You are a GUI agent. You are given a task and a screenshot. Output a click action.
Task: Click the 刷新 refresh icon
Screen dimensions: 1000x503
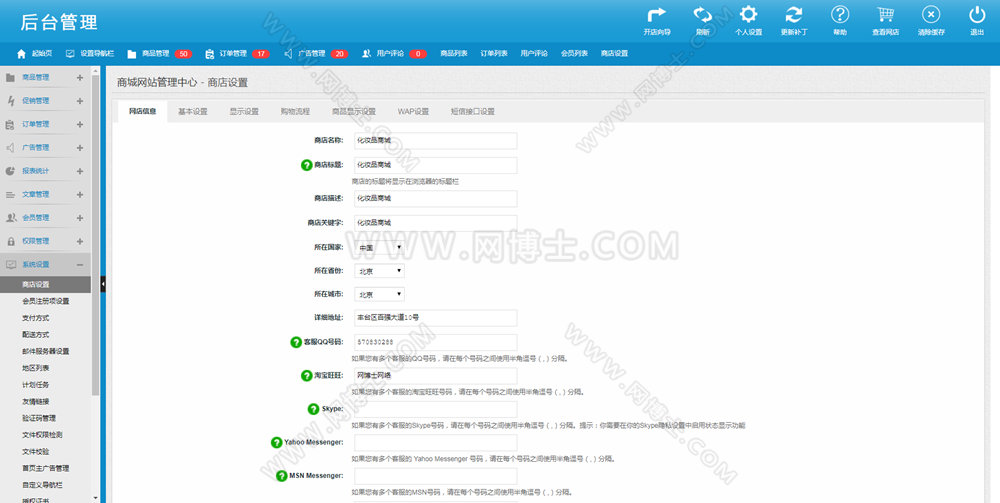pos(703,15)
